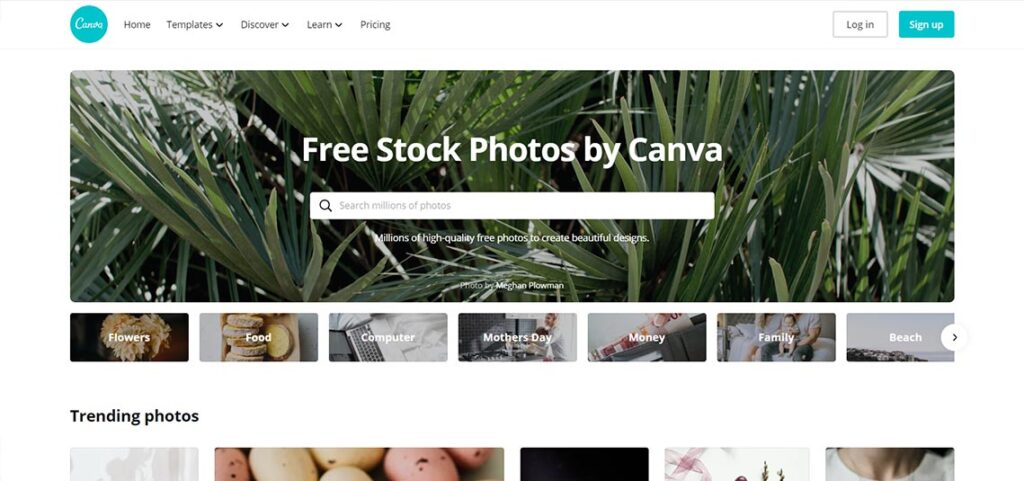Click the search magnifier icon
This screenshot has height=481, width=1024.
325,206
